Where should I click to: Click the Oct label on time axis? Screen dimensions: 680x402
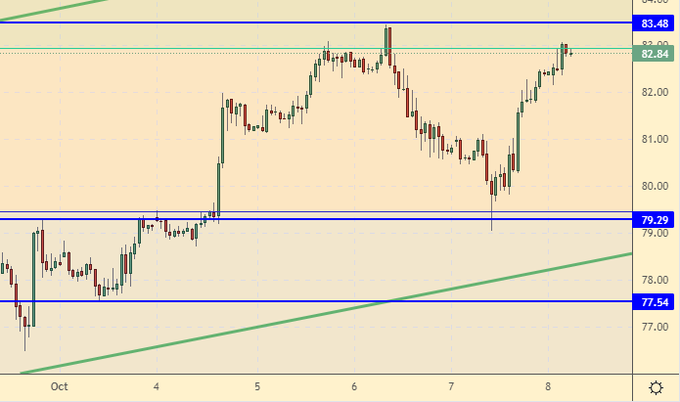pos(58,386)
